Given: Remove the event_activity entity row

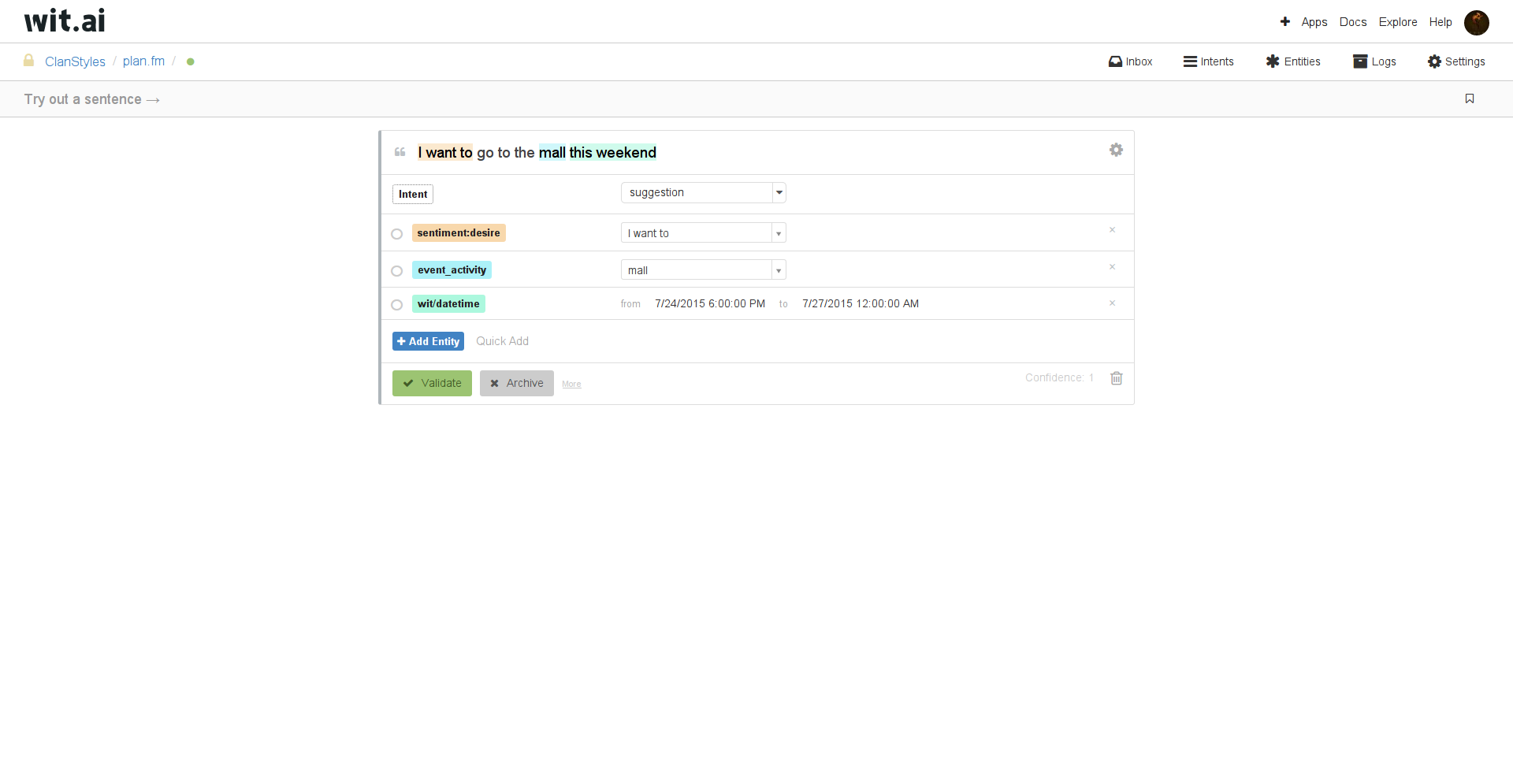Looking at the screenshot, I should pyautogui.click(x=1112, y=267).
